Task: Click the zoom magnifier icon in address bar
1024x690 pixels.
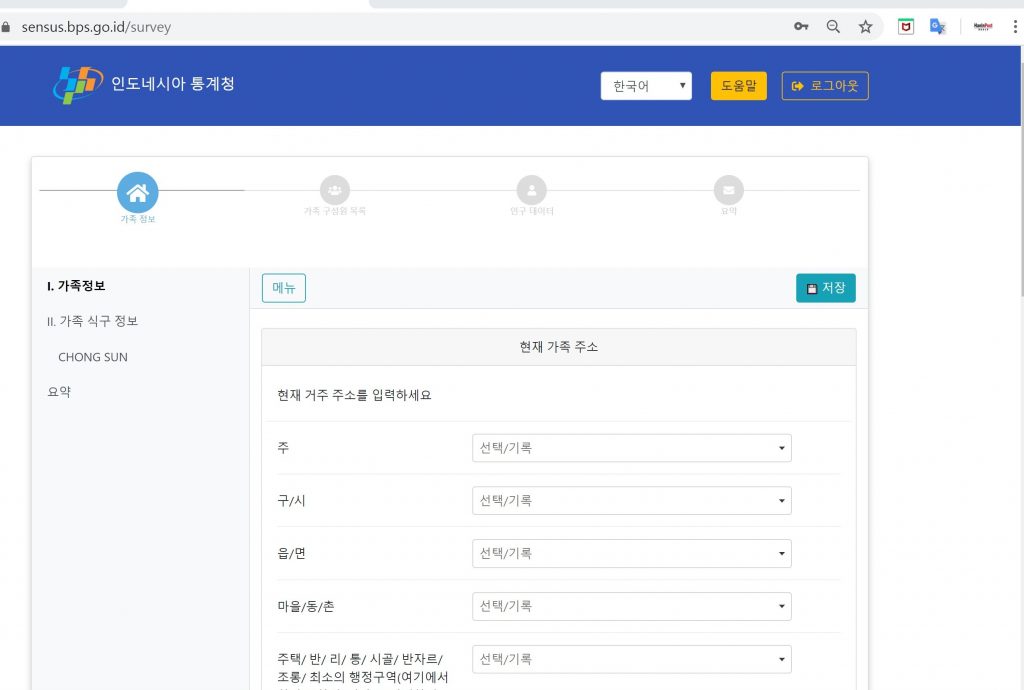Action: (833, 27)
